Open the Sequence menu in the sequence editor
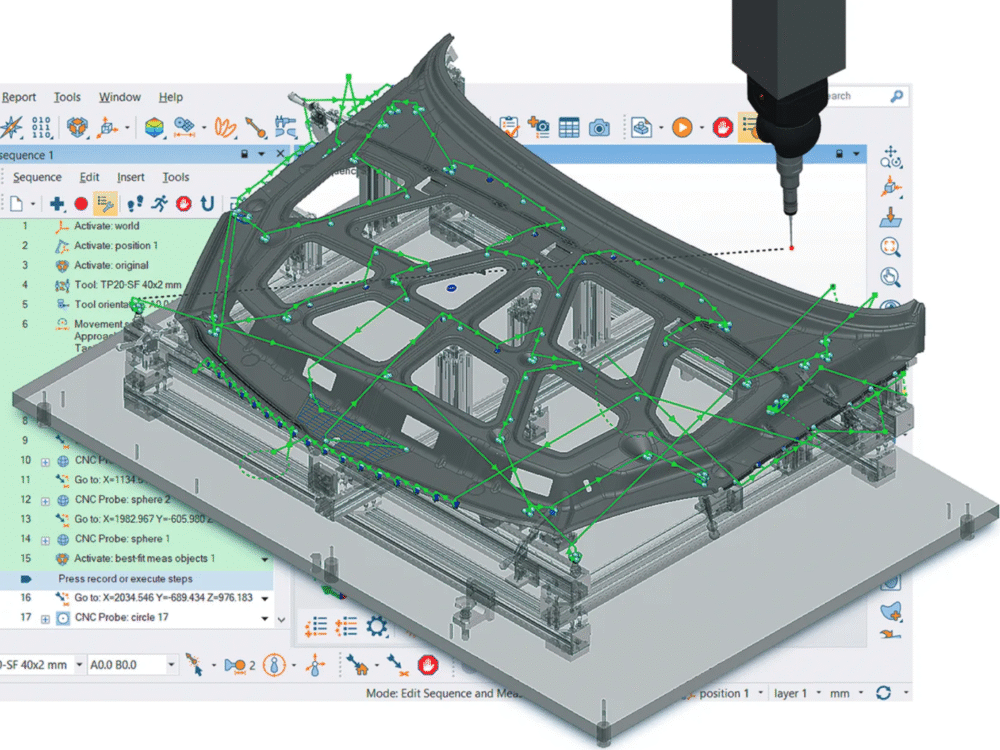This screenshot has height=750, width=1000. tap(37, 177)
